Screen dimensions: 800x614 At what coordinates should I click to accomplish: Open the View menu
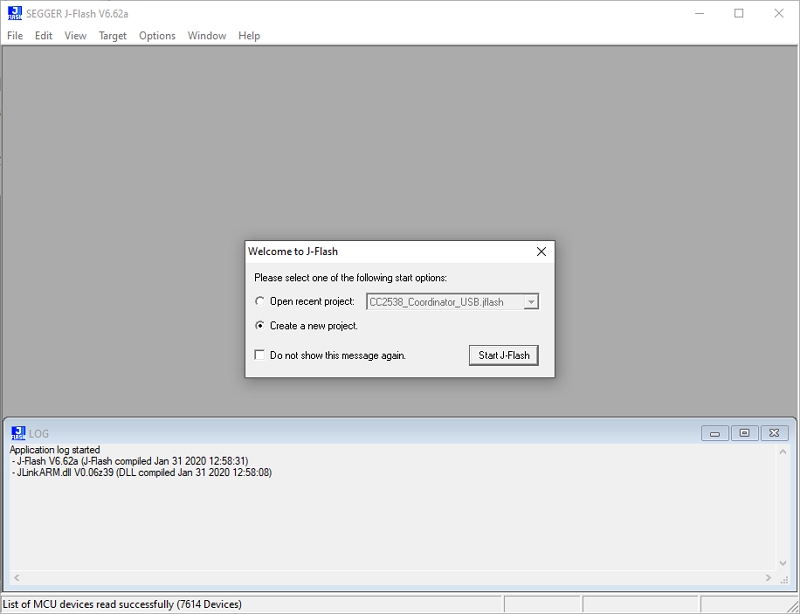pyautogui.click(x=75, y=36)
